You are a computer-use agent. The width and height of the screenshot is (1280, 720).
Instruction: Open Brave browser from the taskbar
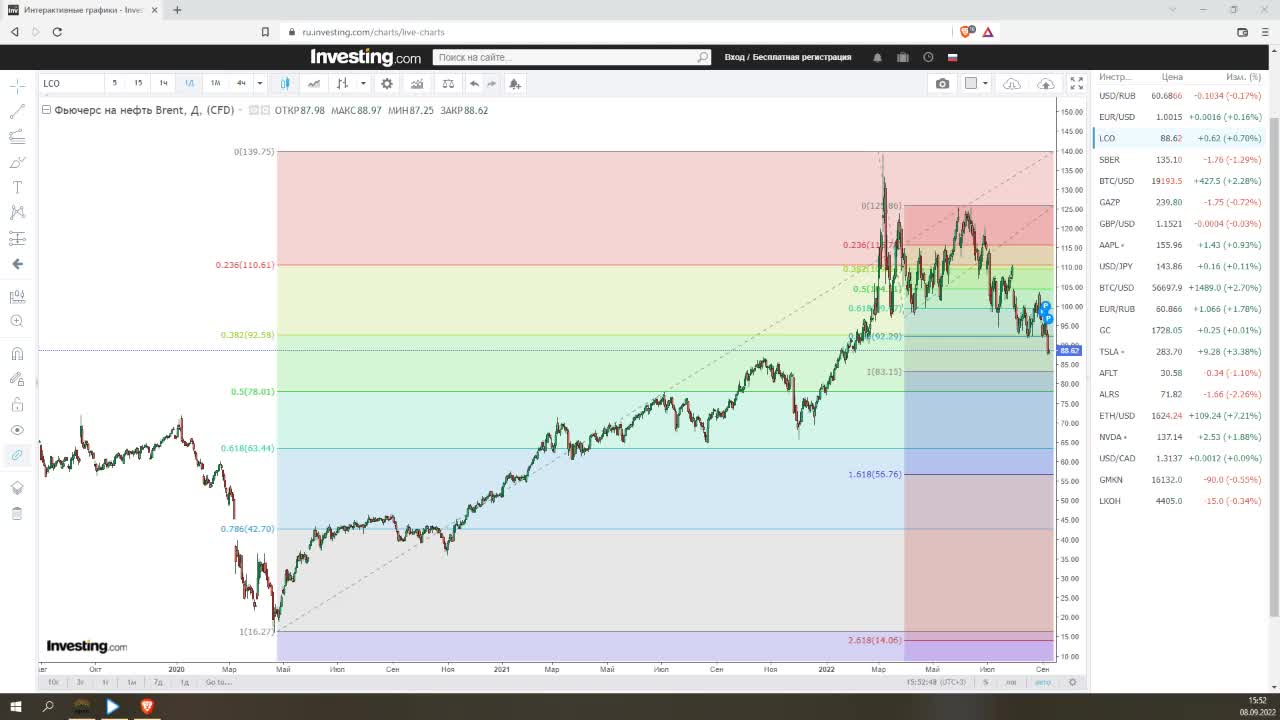[x=147, y=706]
